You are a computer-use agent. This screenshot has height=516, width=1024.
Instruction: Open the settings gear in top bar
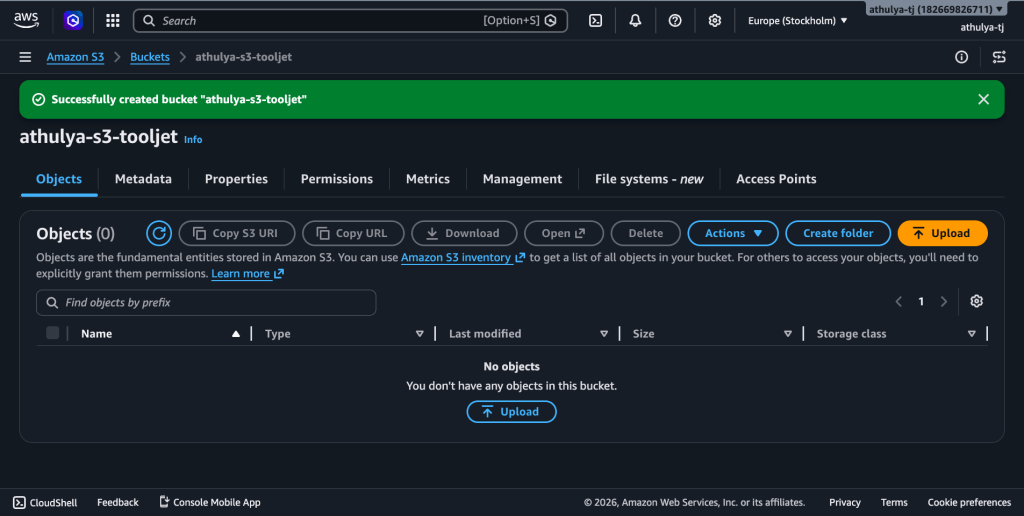click(715, 20)
